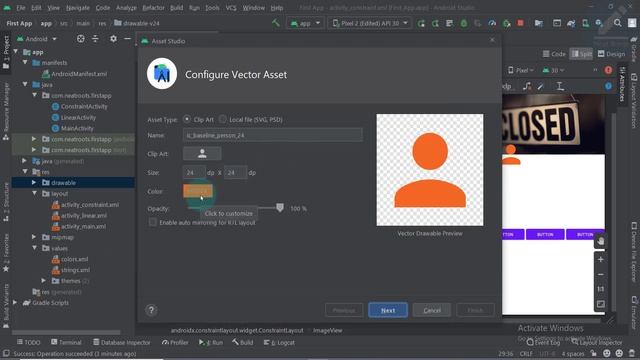Open the File menu

[x=20, y=8]
